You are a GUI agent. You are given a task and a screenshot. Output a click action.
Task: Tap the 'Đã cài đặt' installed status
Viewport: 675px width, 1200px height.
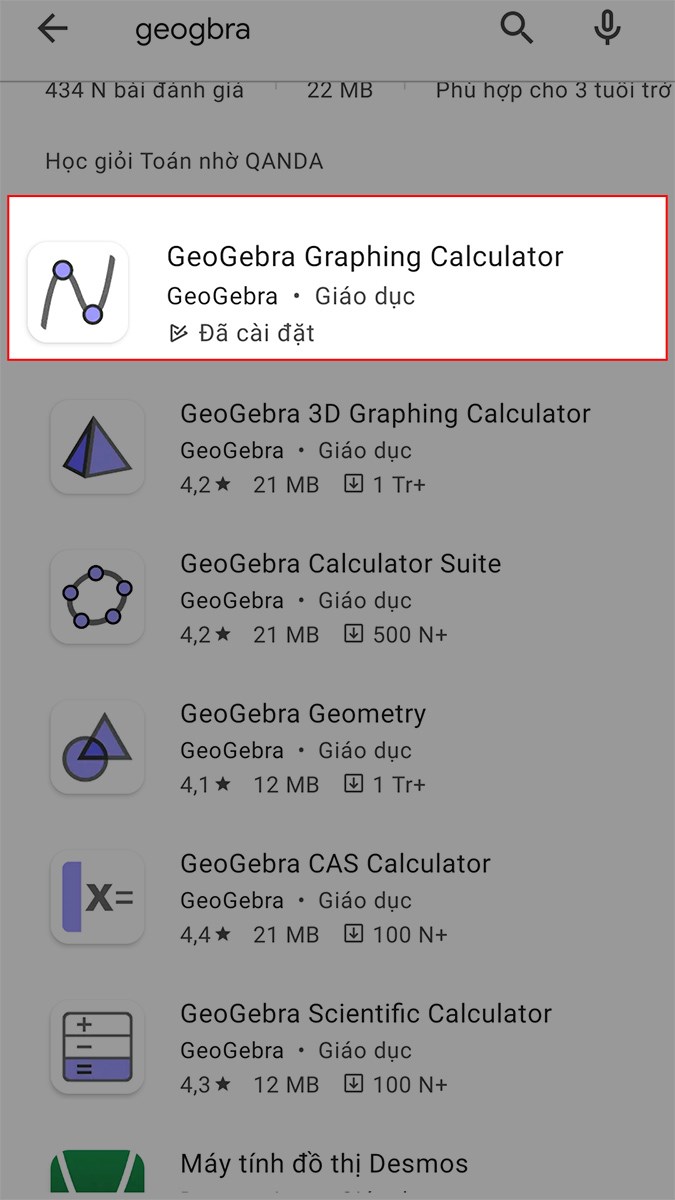(x=241, y=333)
